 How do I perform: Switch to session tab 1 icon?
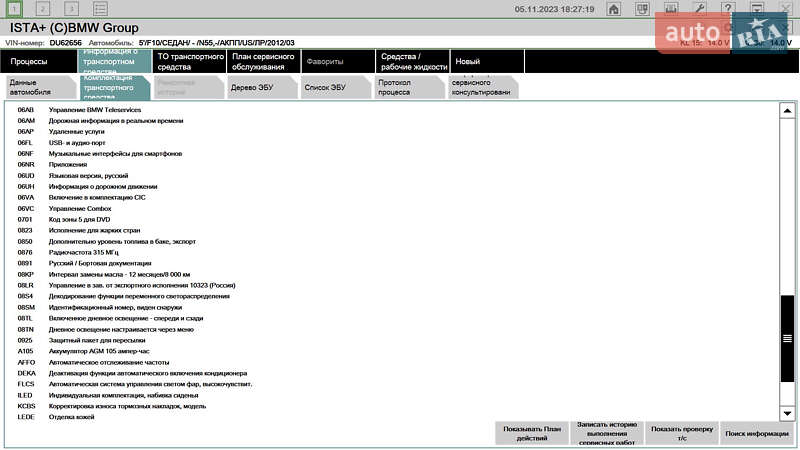(x=14, y=8)
